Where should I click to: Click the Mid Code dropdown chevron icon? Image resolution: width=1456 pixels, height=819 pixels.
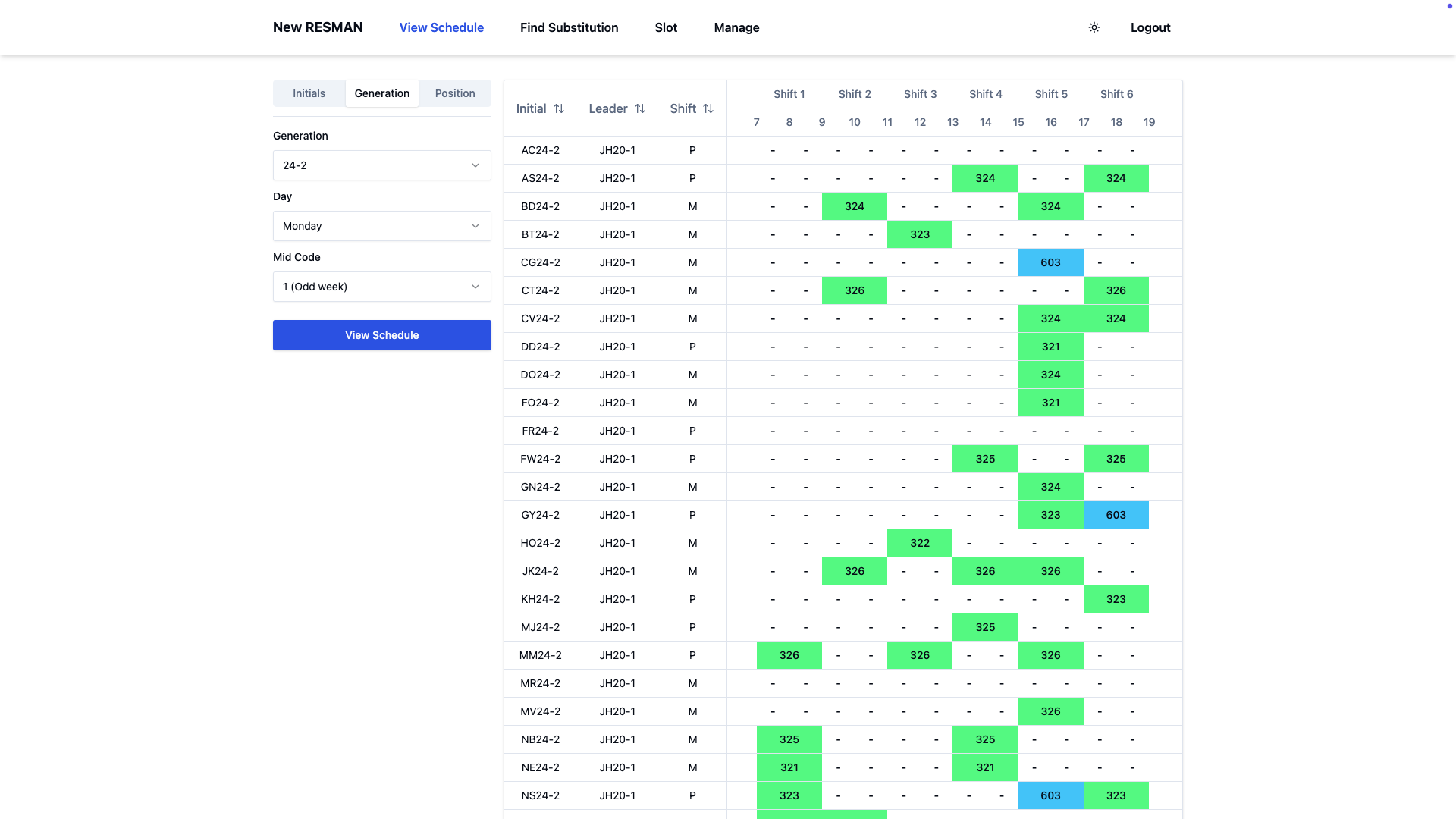[x=475, y=287]
